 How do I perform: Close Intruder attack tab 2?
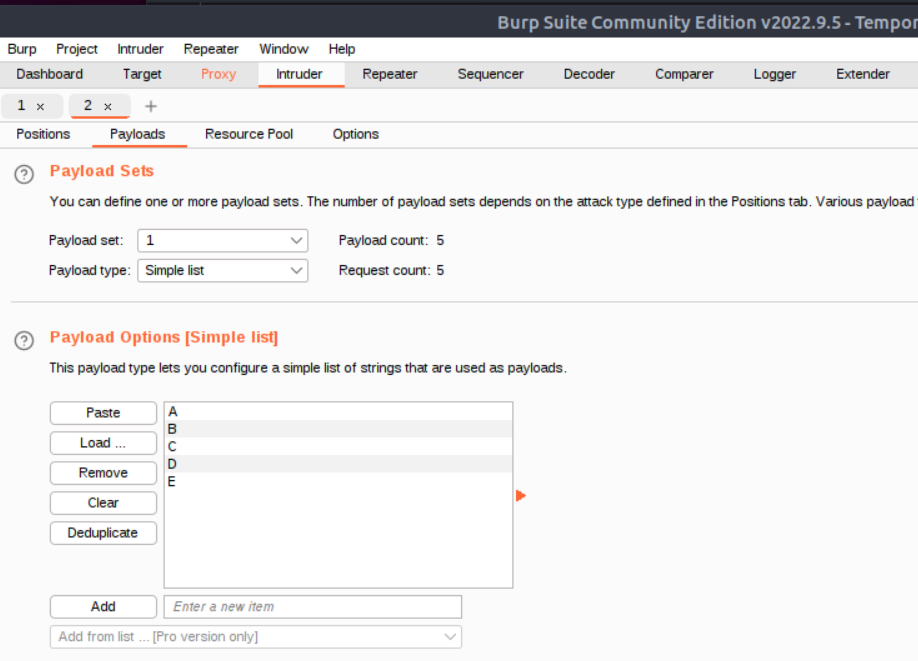(108, 107)
